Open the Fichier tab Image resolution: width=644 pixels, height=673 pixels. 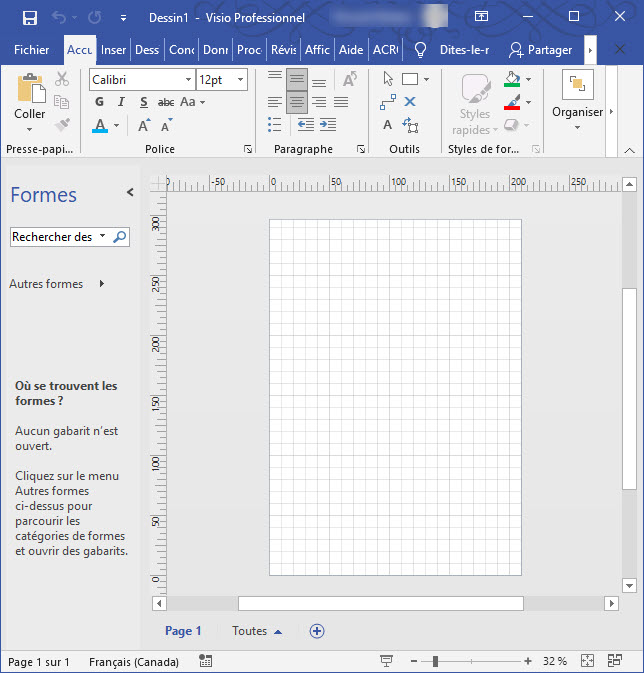click(31, 50)
